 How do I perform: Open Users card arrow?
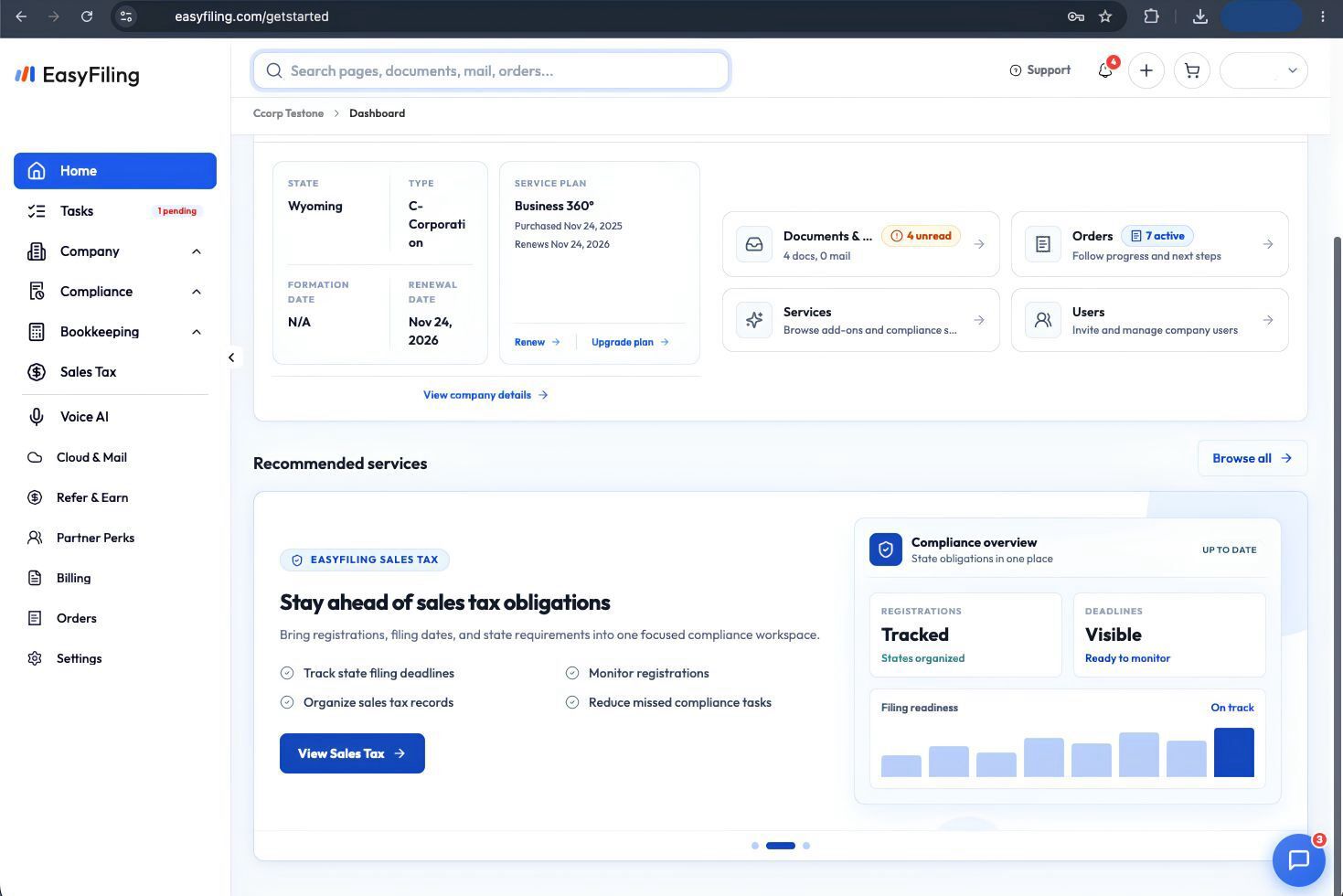coord(1268,320)
